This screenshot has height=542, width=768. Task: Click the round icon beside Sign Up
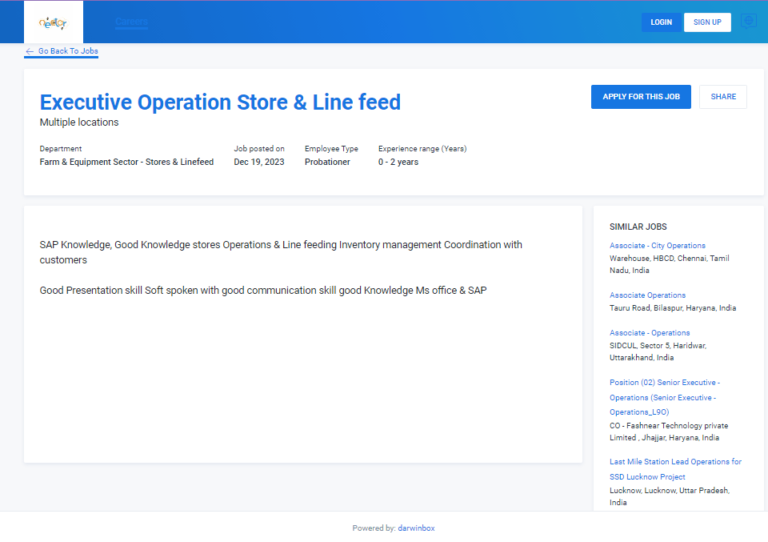[x=749, y=21]
